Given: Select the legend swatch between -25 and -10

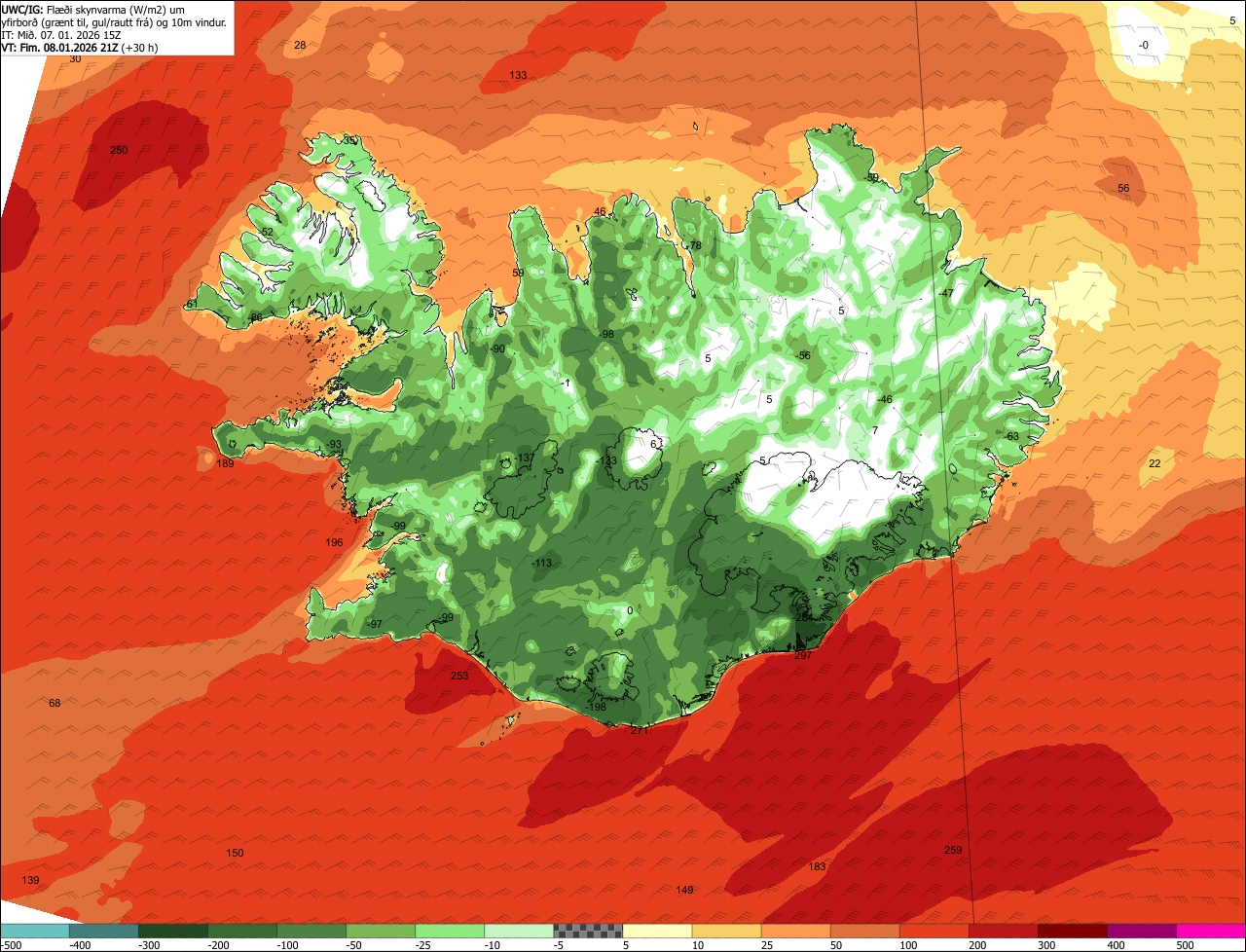Looking at the screenshot, I should [449, 931].
